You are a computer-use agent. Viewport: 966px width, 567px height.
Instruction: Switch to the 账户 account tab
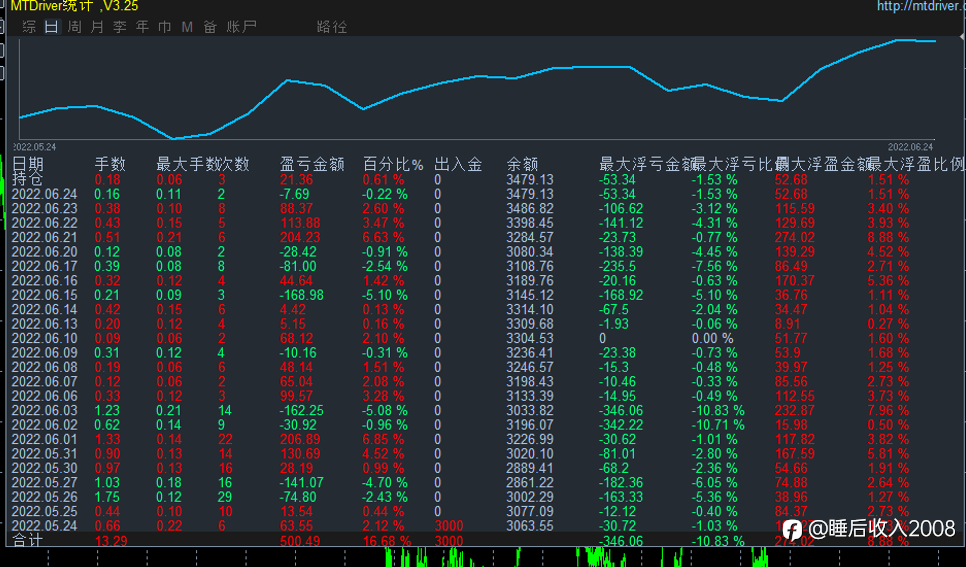(241, 27)
